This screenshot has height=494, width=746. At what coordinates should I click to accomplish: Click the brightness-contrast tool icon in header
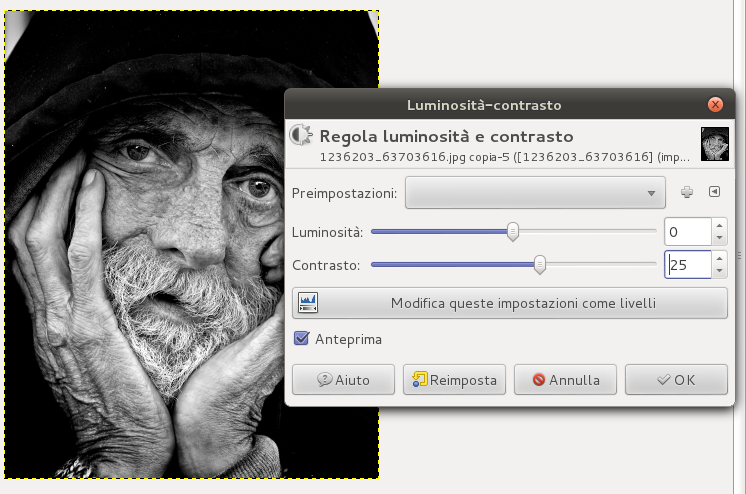click(301, 135)
